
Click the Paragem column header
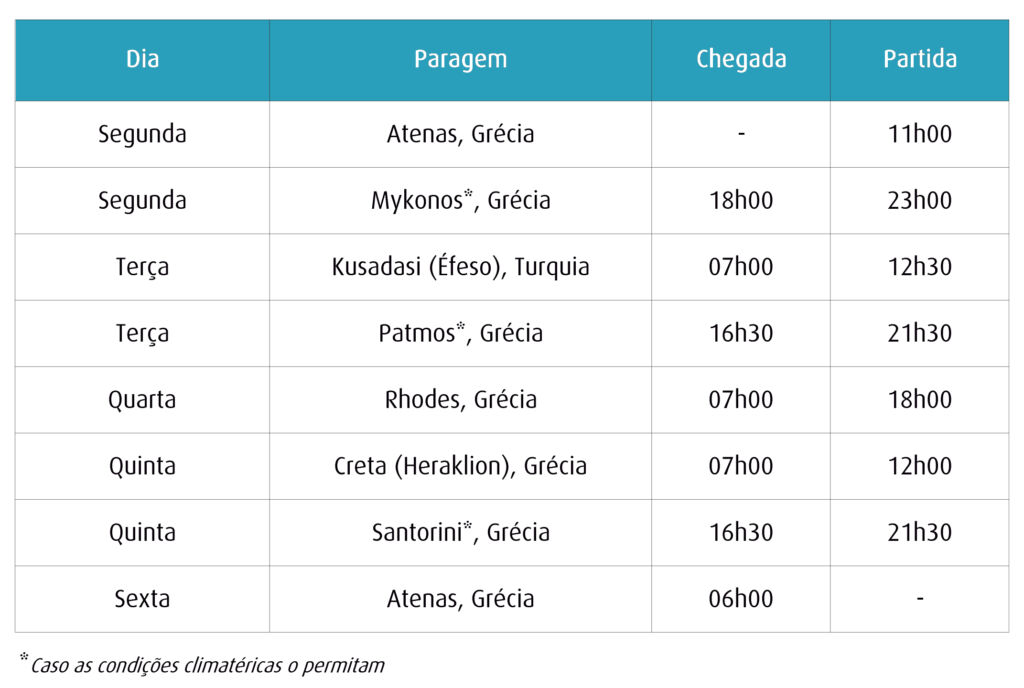pyautogui.click(x=460, y=59)
